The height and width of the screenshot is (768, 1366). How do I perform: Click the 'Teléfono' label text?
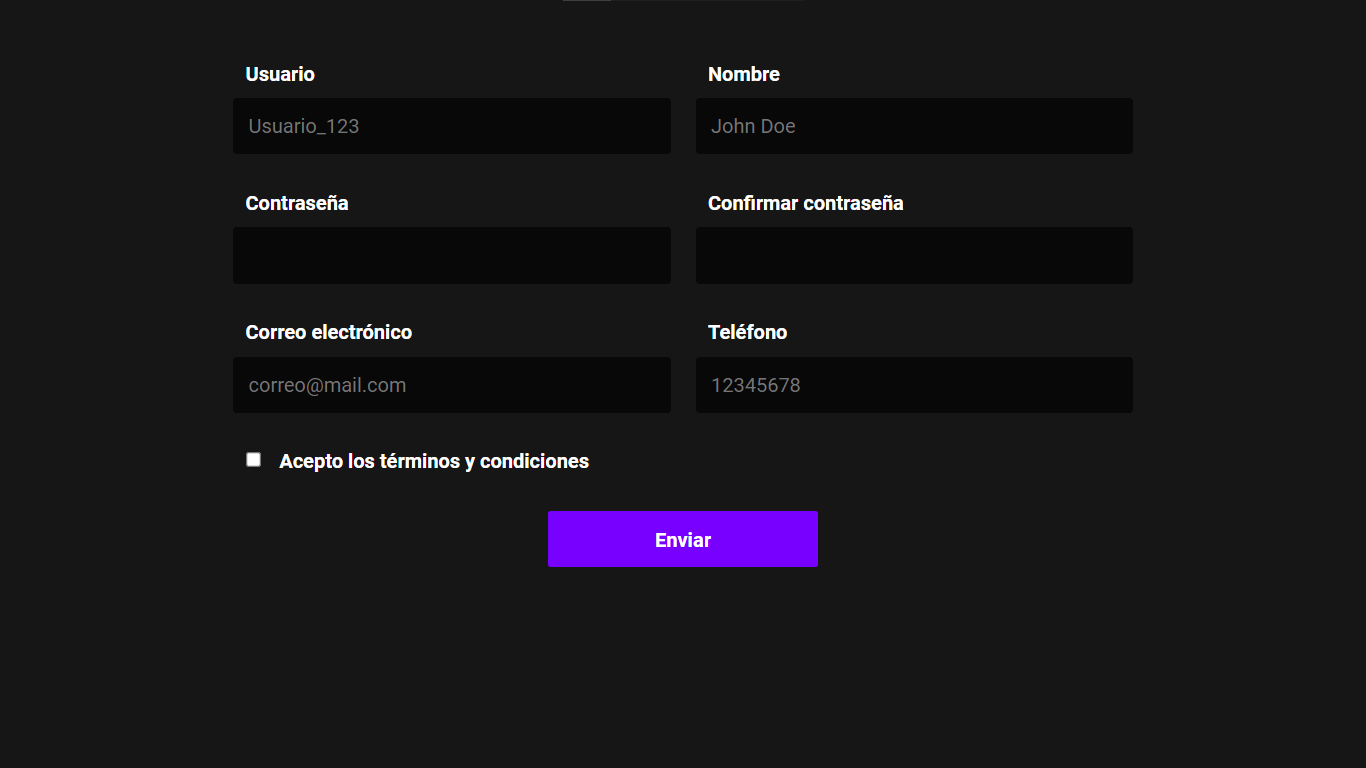747,332
